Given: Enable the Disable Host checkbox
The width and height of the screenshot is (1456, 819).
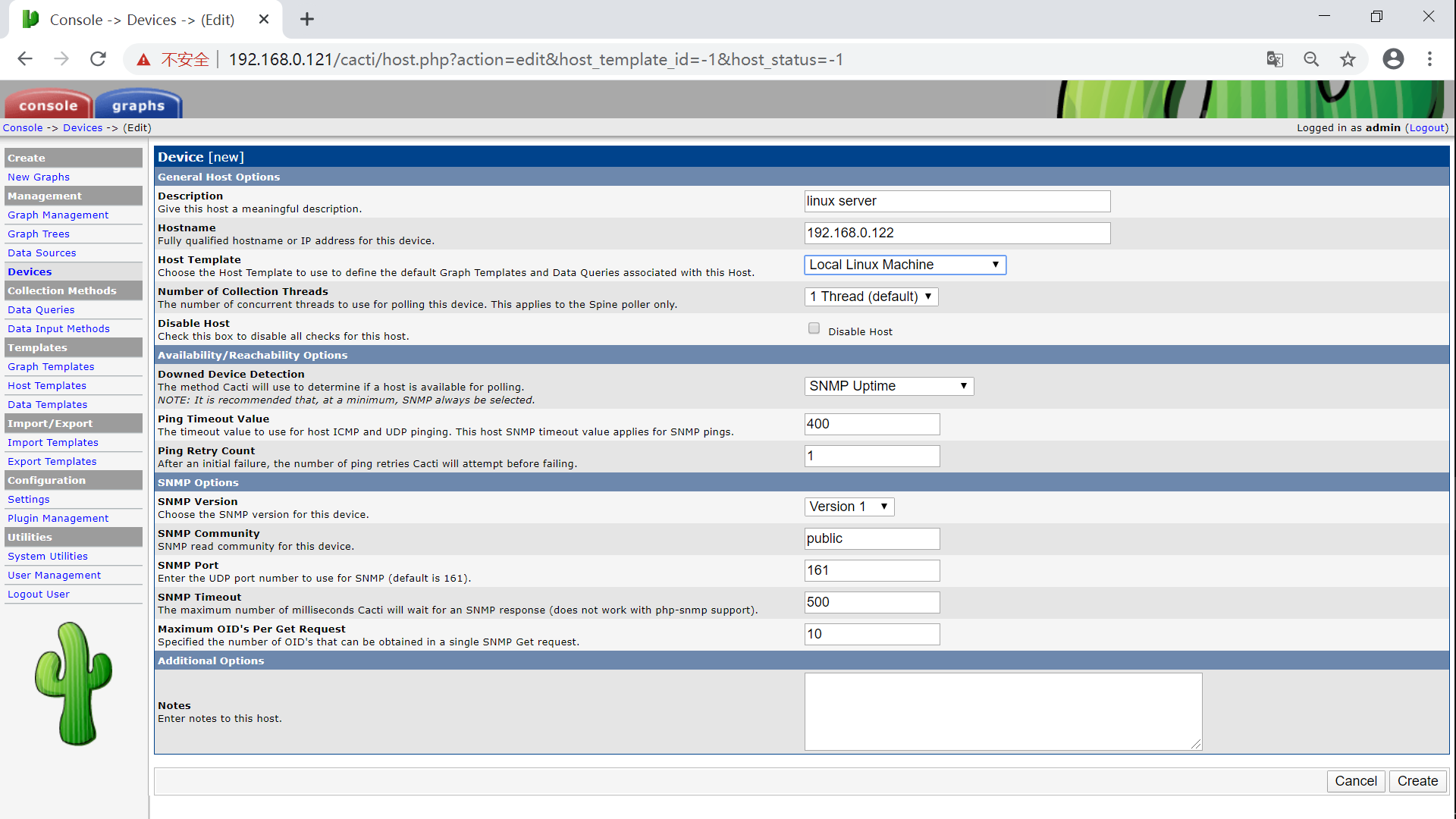Looking at the screenshot, I should [x=814, y=328].
